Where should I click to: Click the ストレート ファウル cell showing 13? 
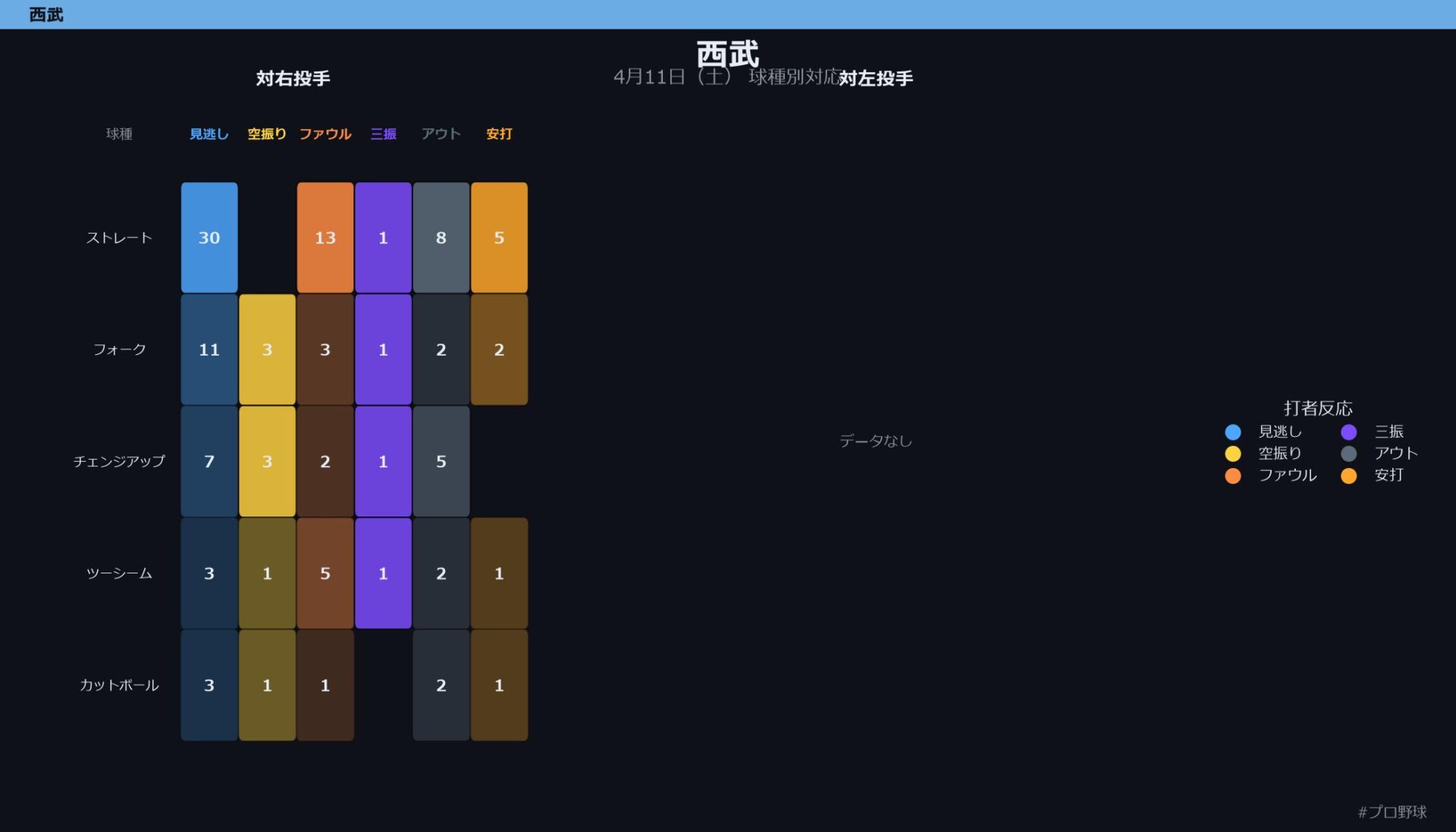tap(325, 237)
